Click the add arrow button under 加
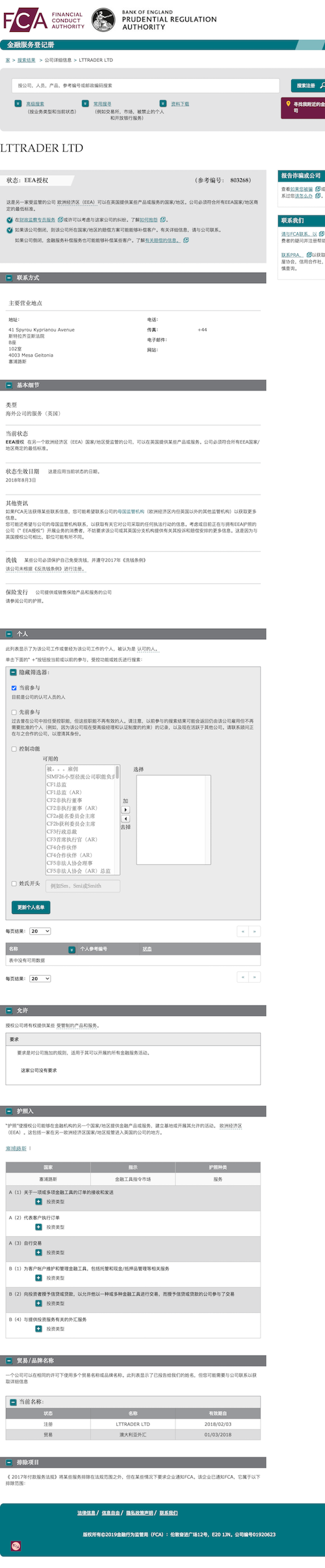 tap(126, 810)
